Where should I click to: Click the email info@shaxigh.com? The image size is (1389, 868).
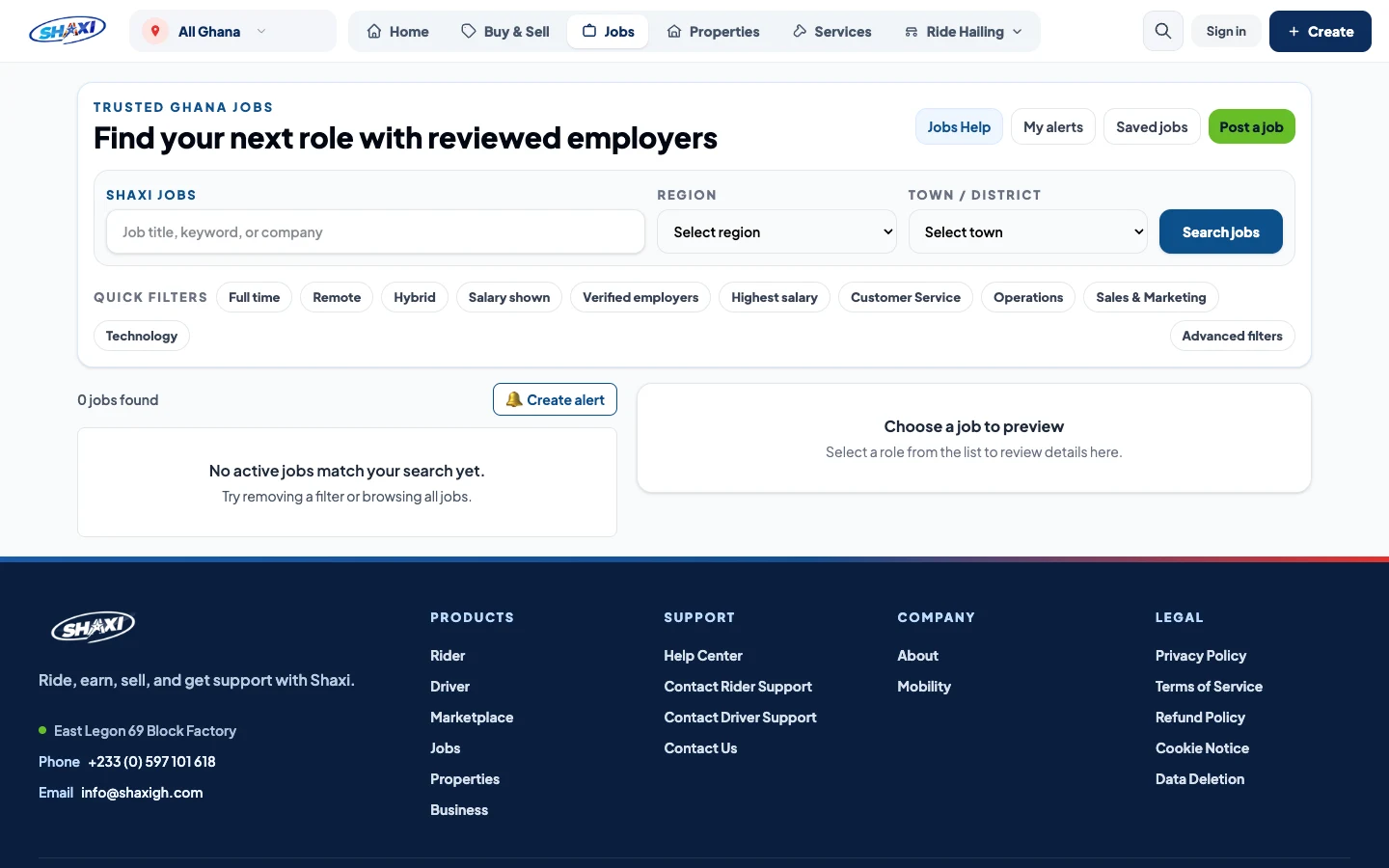(x=142, y=793)
